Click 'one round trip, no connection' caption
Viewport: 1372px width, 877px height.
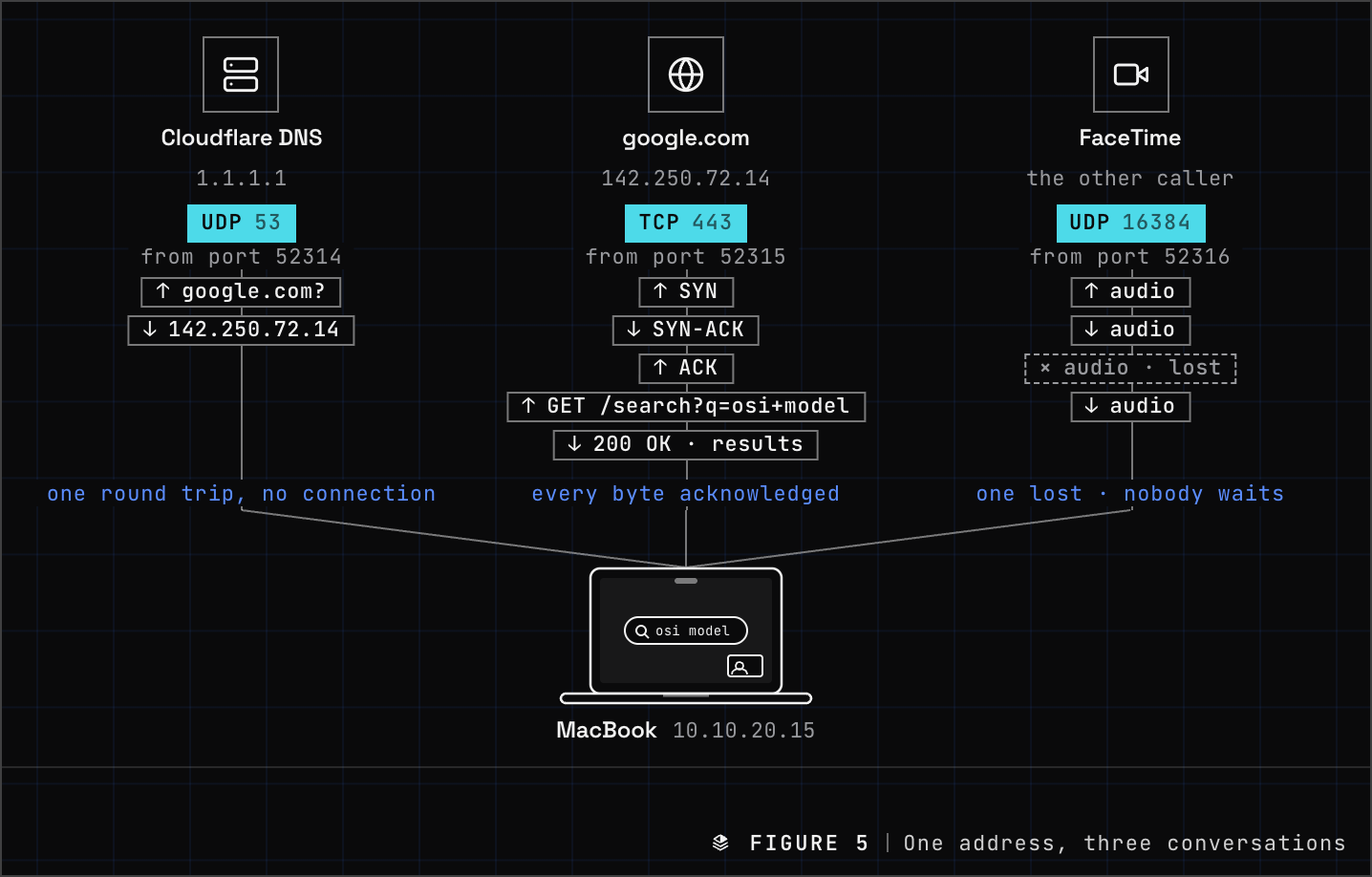click(x=242, y=494)
